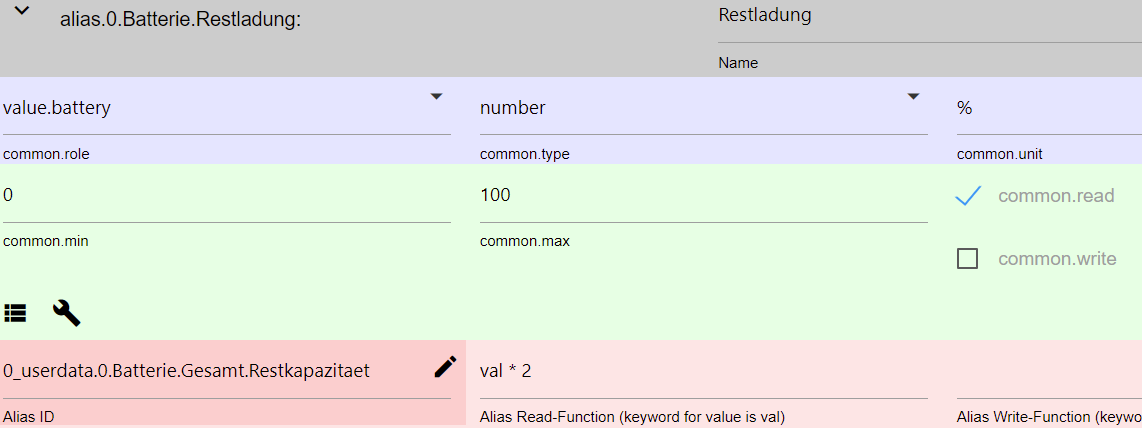Click the common.write label text
The height and width of the screenshot is (437, 1142).
pyautogui.click(x=1056, y=259)
